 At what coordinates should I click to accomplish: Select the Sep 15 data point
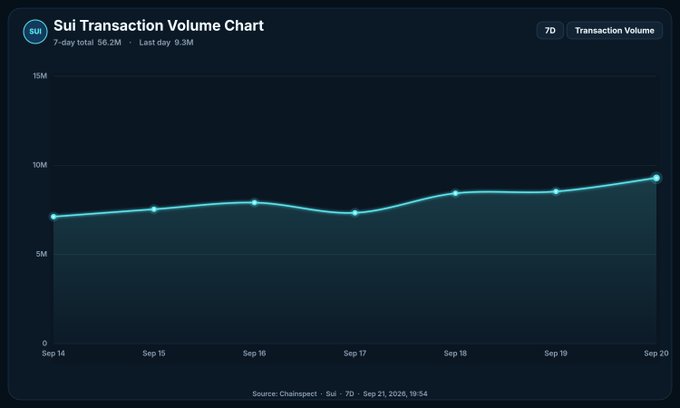point(154,209)
